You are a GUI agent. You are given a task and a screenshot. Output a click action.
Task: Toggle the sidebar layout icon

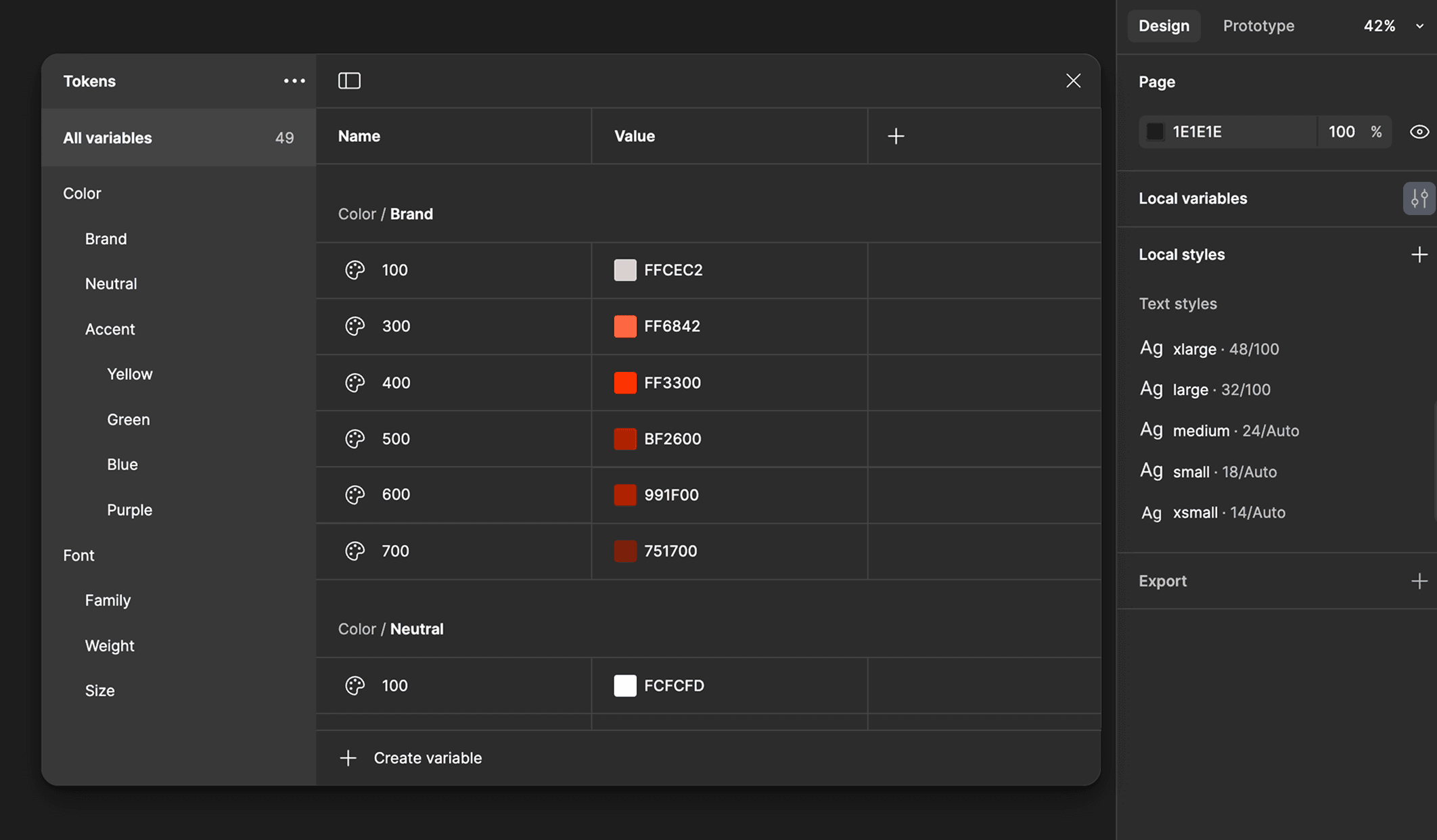pyautogui.click(x=349, y=80)
